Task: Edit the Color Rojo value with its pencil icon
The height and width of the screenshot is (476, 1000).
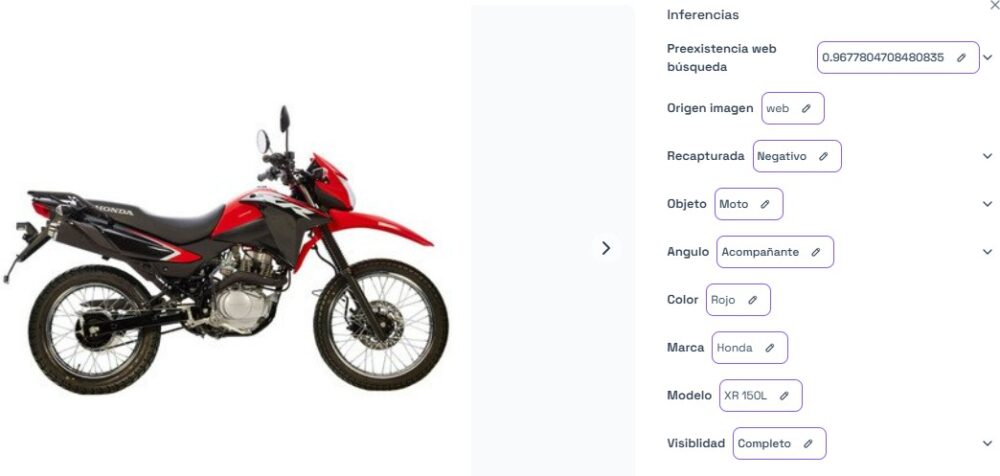Action: [753, 300]
